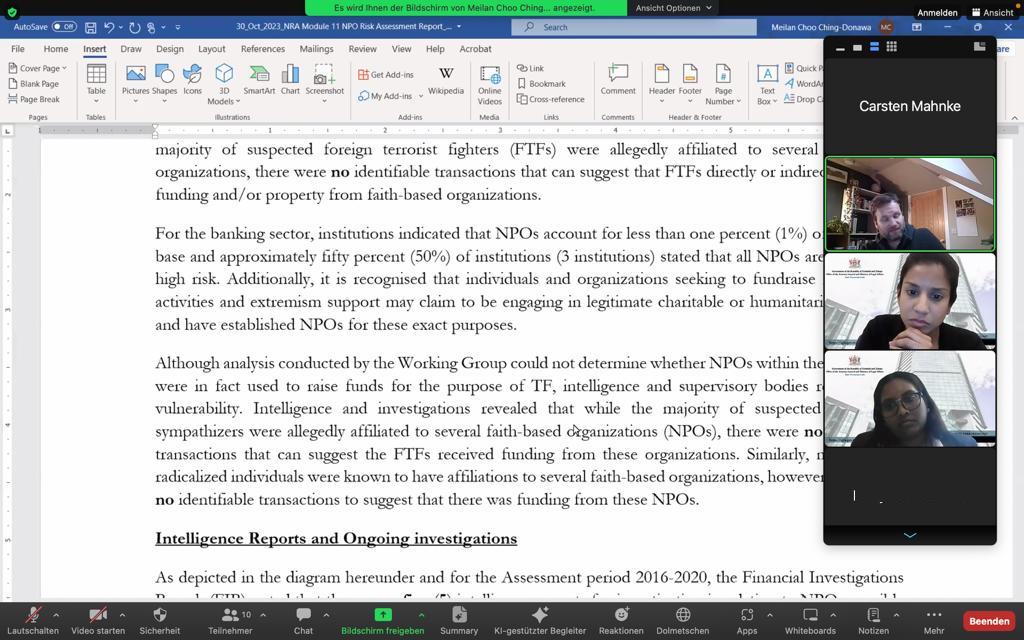Open the Page Number dropdown
1024x640 pixels.
coord(723,84)
